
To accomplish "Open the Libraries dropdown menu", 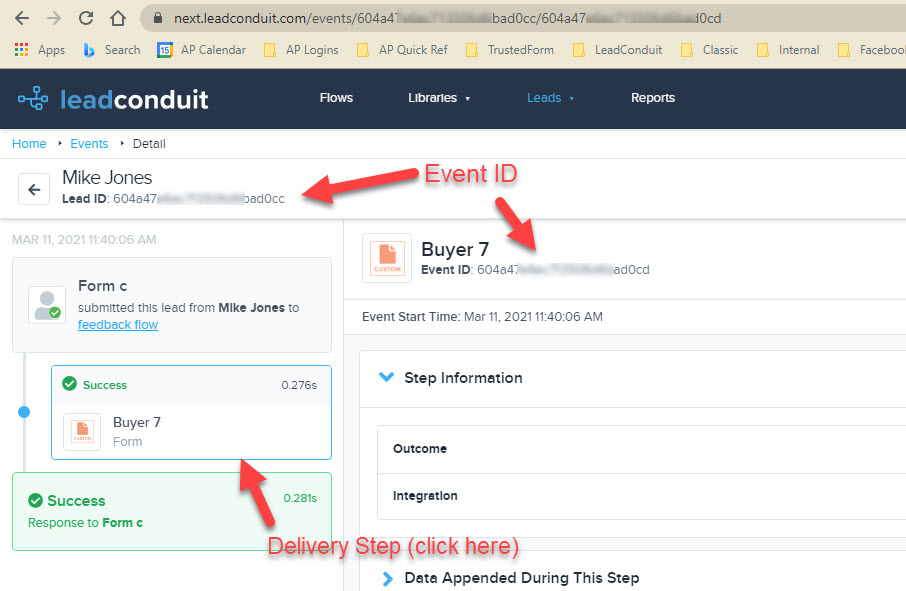I will 439,98.
